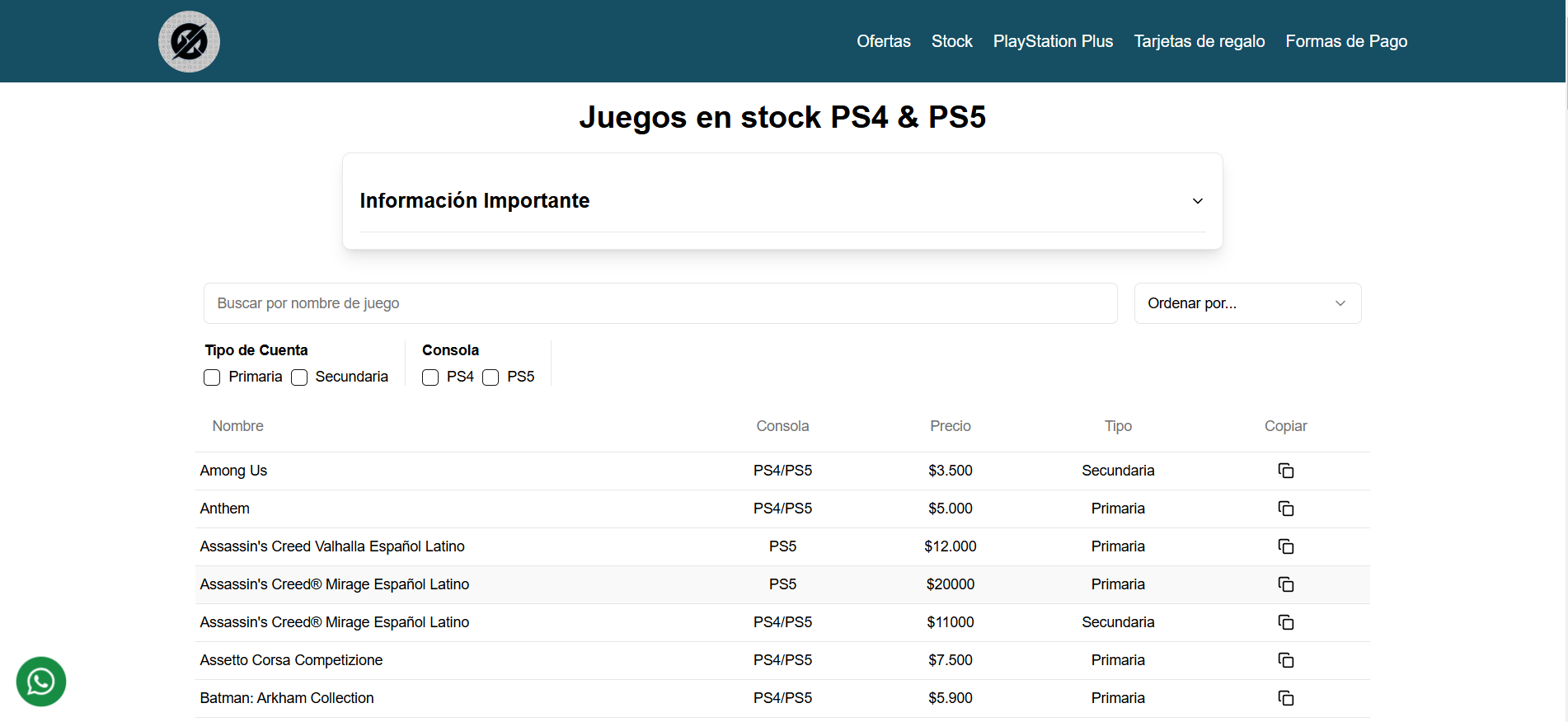Open the Formas de Pago link
This screenshot has height=722, width=1568.
click(1346, 41)
